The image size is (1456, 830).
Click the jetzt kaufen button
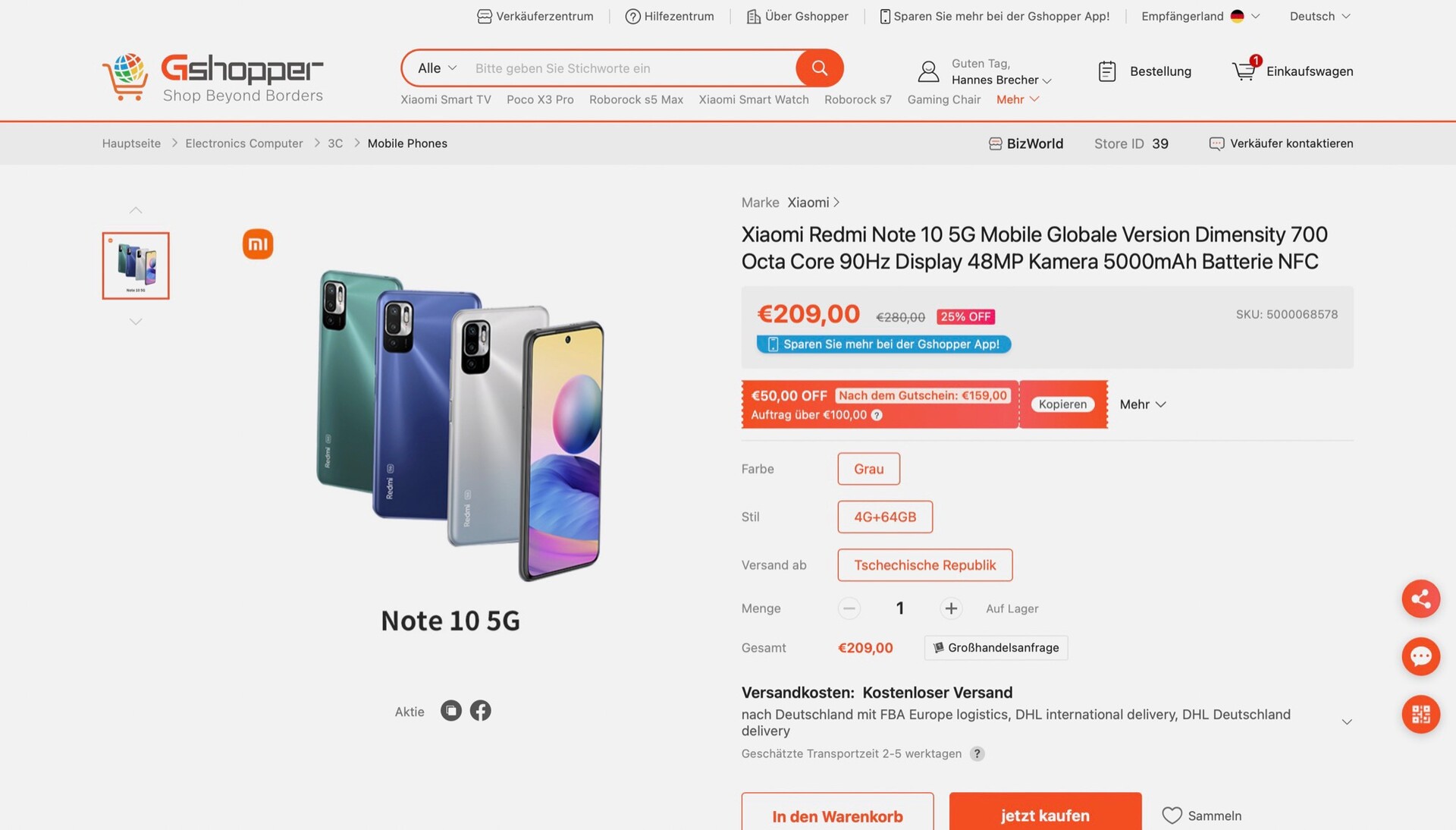click(x=1045, y=815)
